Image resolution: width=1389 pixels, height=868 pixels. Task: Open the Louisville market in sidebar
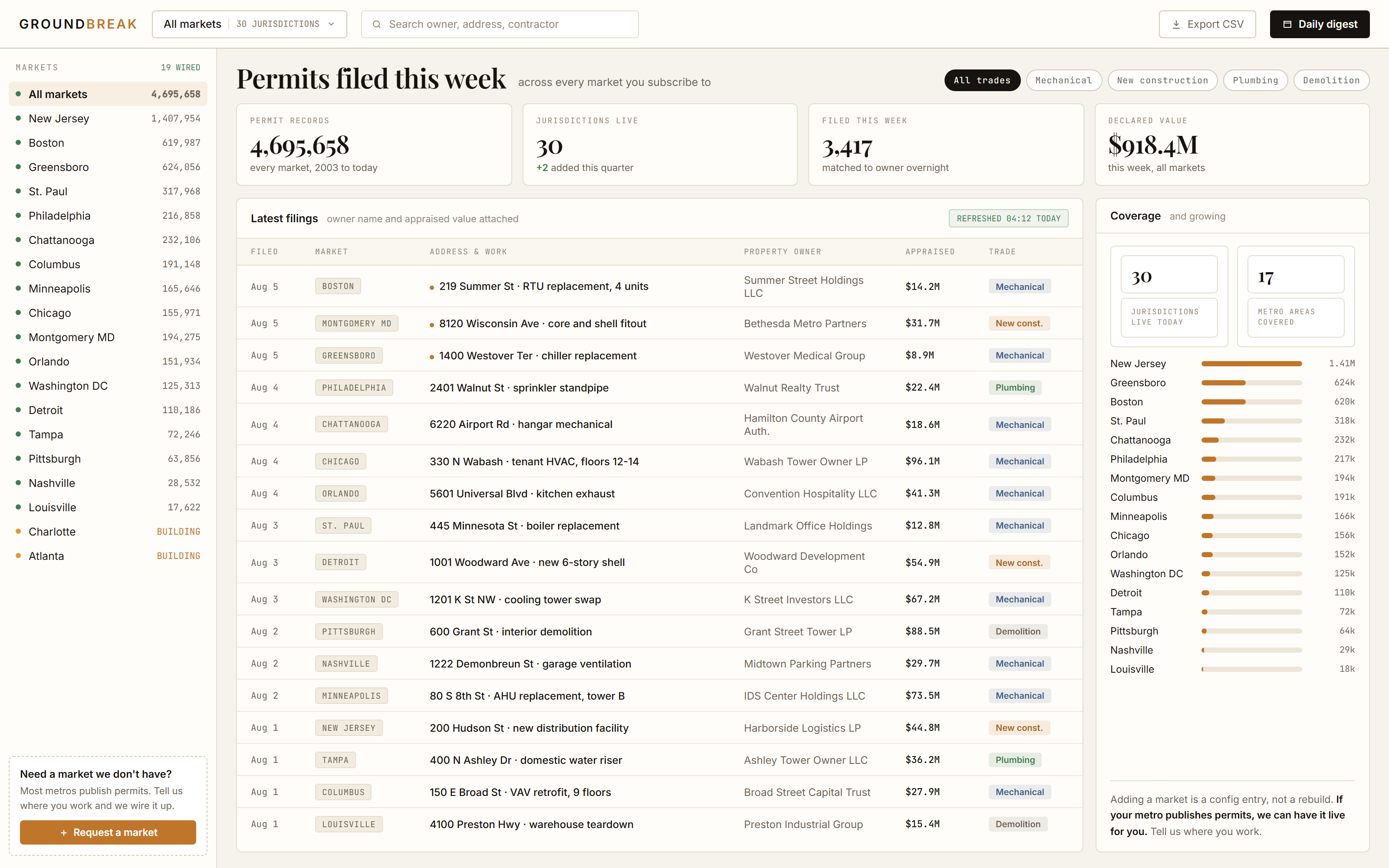click(x=108, y=507)
